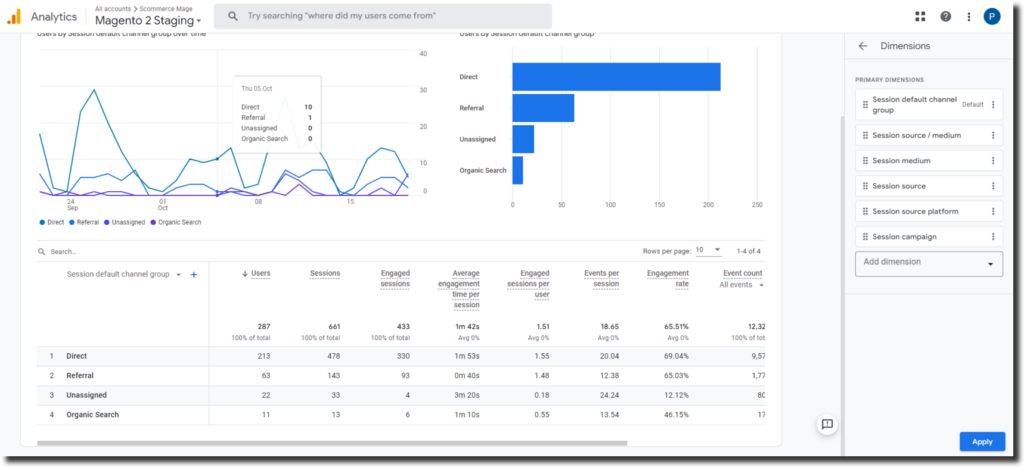Click the top search input field
This screenshot has height=467, width=1024.
(x=390, y=16)
